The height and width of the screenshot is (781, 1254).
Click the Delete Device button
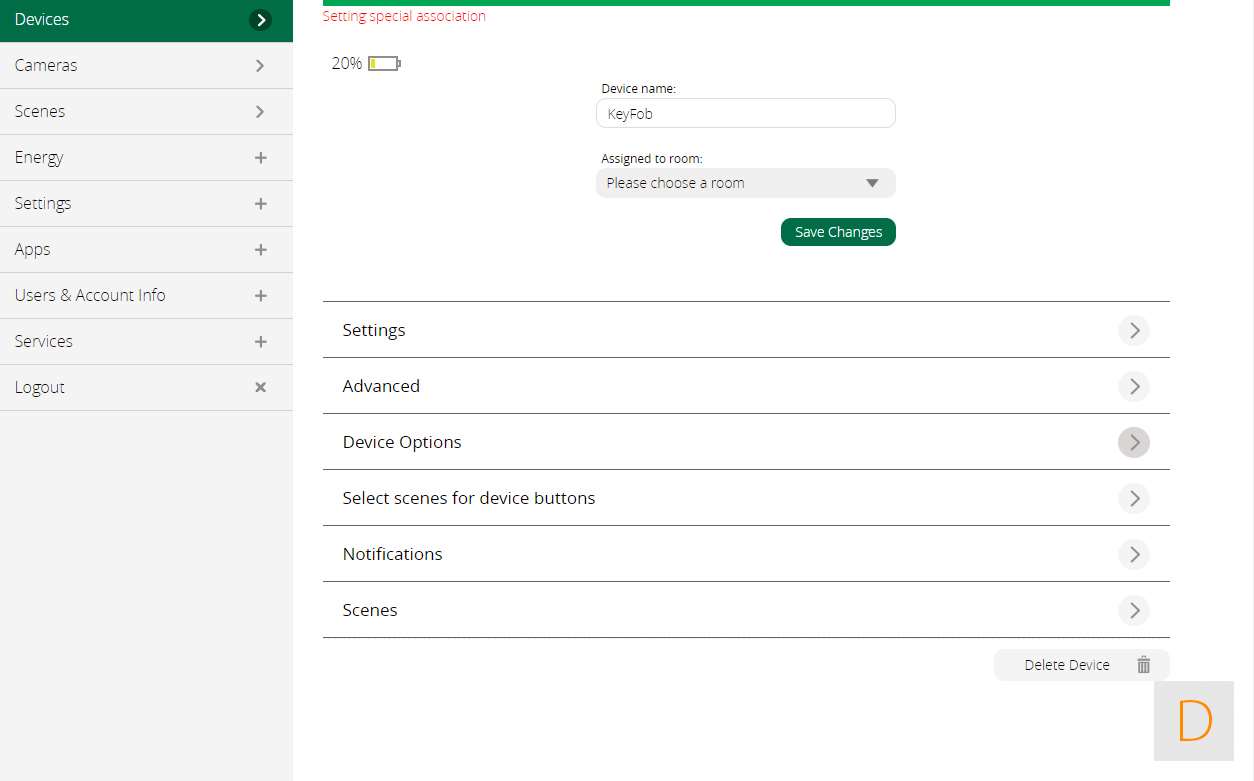[1067, 665]
